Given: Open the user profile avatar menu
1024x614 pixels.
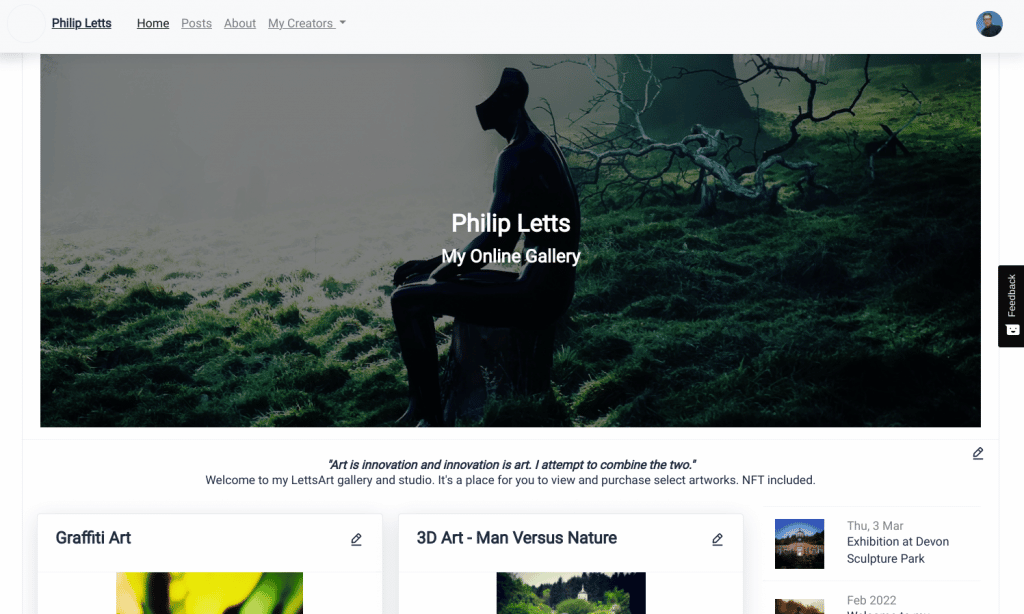Looking at the screenshot, I should click(x=989, y=24).
